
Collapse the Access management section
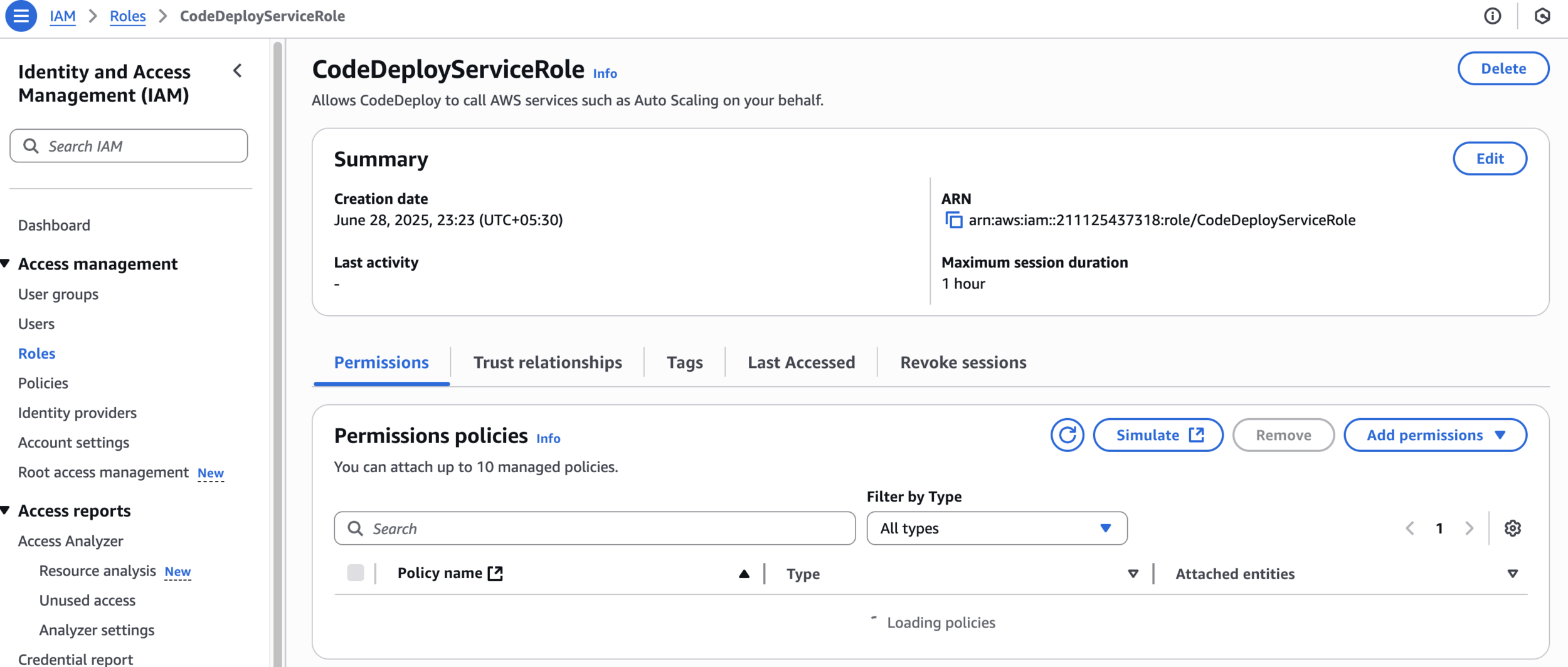[6, 264]
